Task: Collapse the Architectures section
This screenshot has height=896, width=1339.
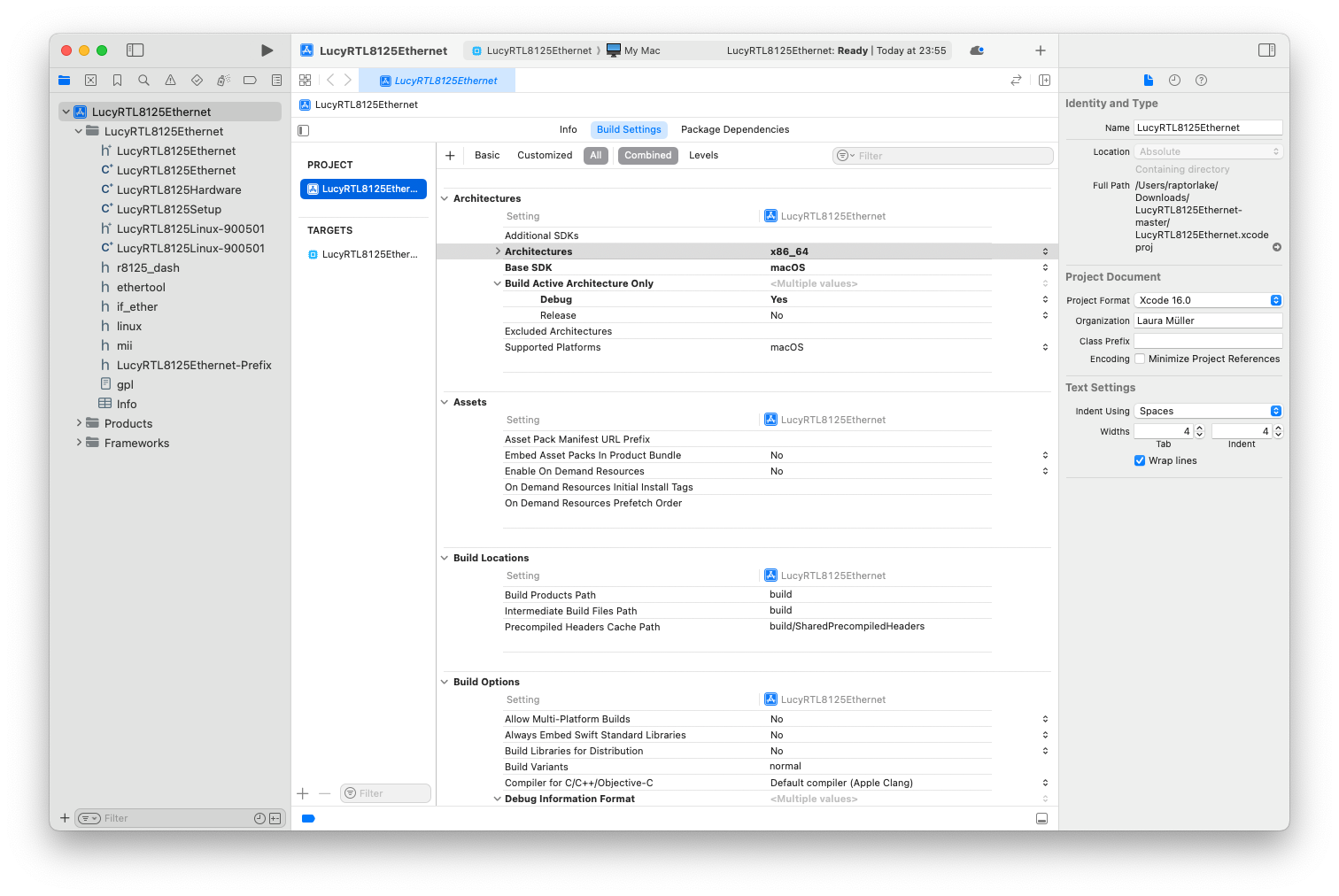Action: click(445, 199)
